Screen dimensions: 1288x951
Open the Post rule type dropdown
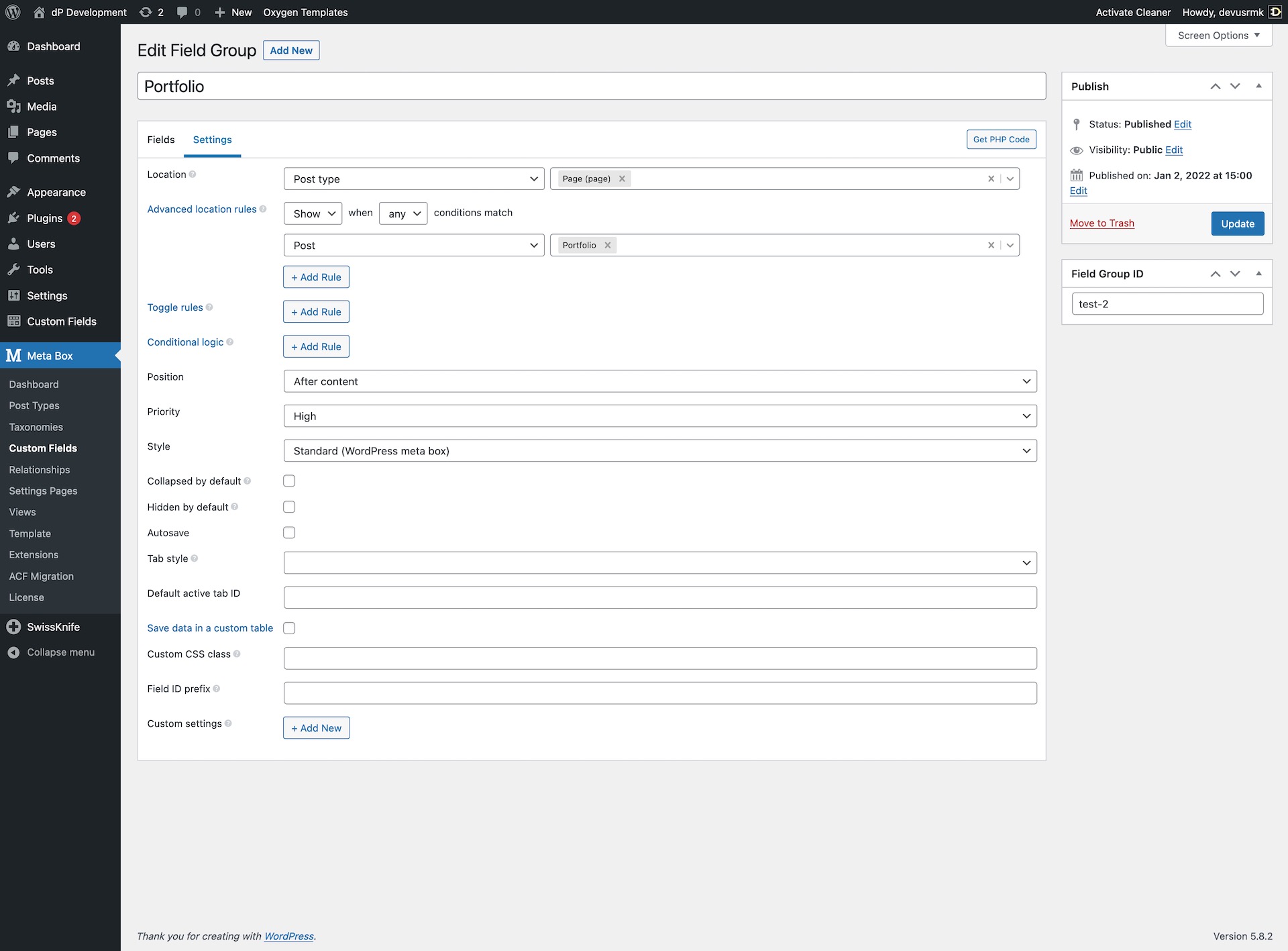(x=414, y=245)
